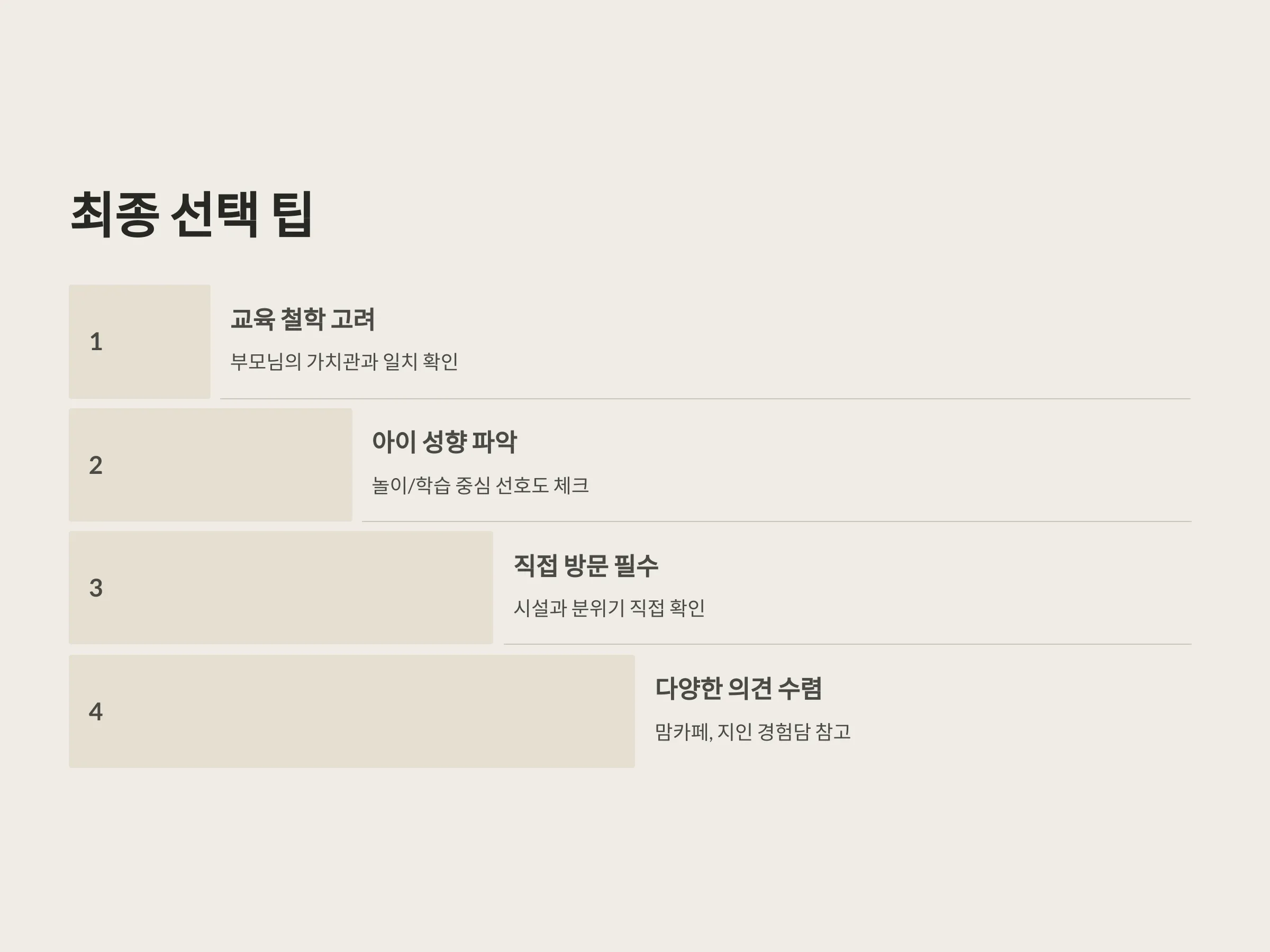Image resolution: width=1270 pixels, height=952 pixels.
Task: Click the heading 다양한 의견 수렴
Action: pyautogui.click(x=738, y=689)
